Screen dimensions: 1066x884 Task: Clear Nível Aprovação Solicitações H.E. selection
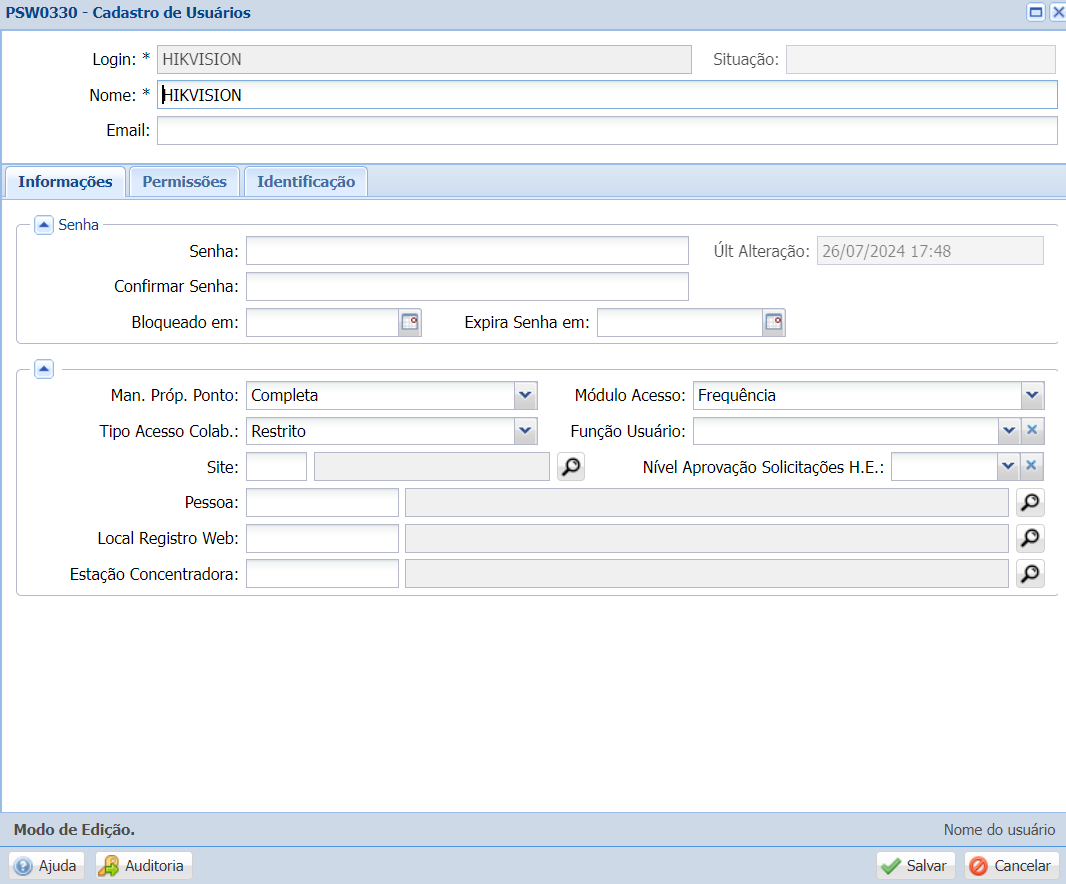pyautogui.click(x=1031, y=466)
